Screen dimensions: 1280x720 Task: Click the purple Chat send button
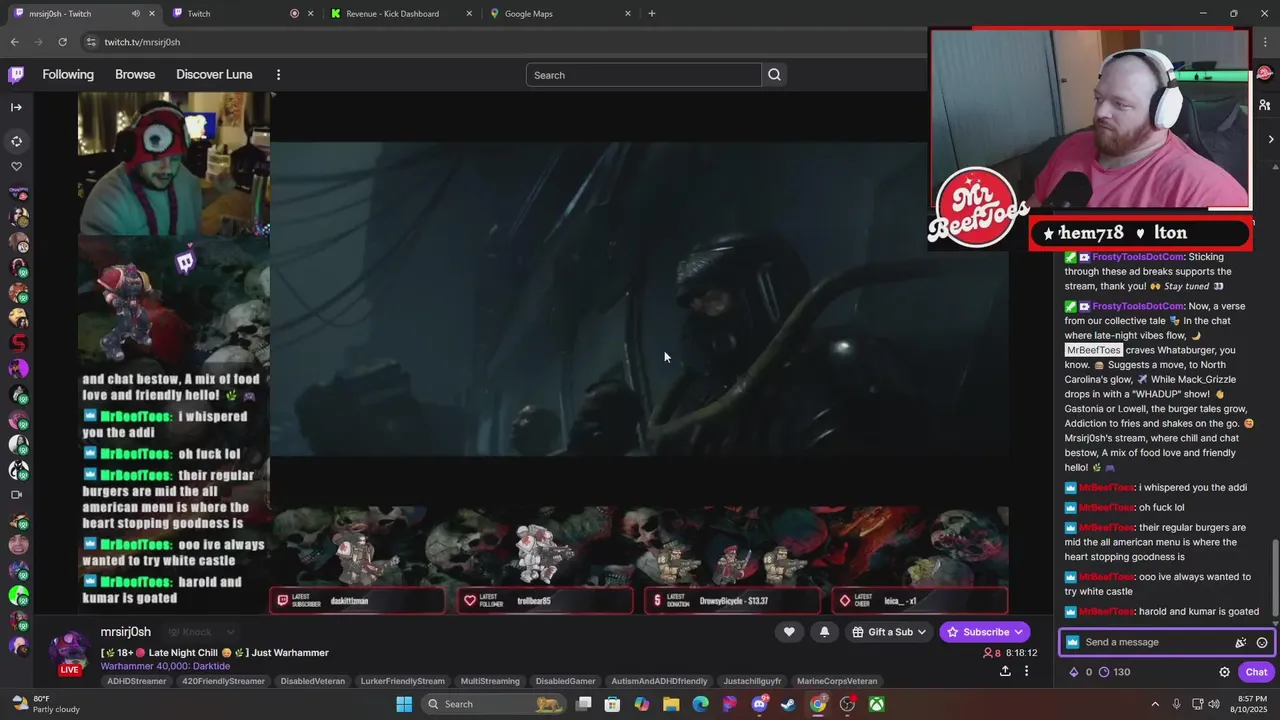click(x=1256, y=672)
